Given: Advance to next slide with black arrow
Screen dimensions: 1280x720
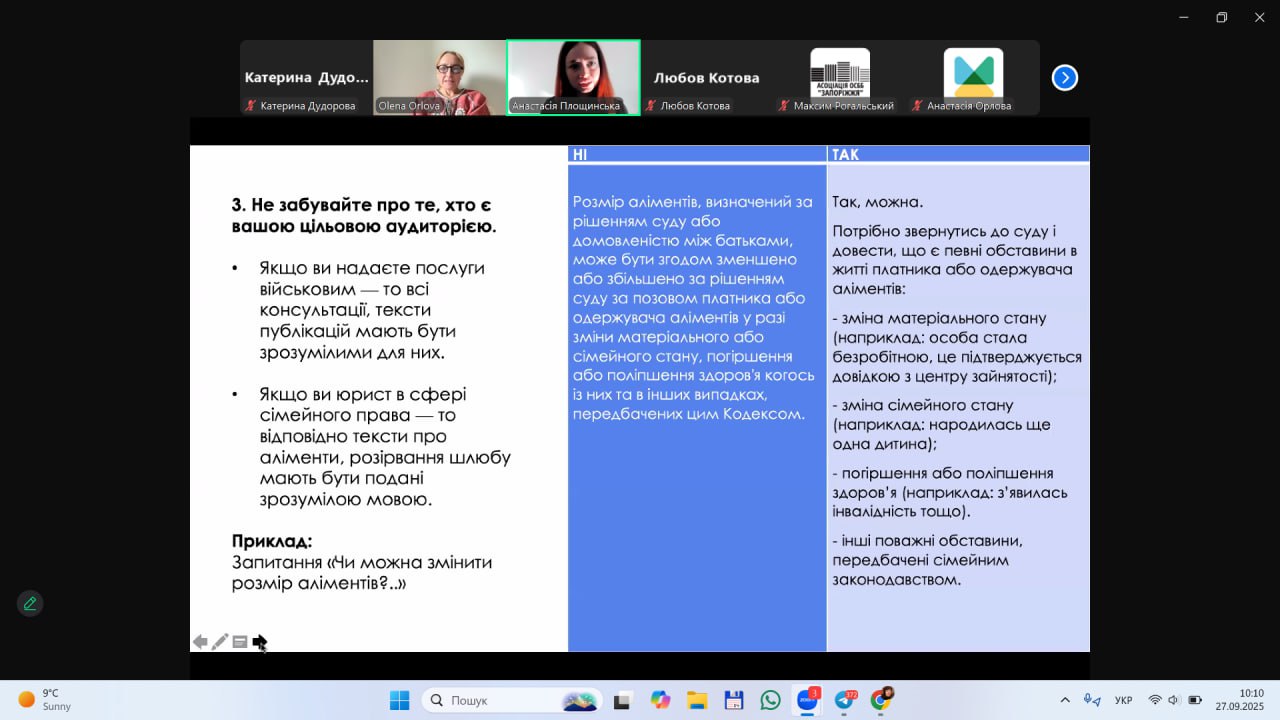Looking at the screenshot, I should [x=260, y=642].
